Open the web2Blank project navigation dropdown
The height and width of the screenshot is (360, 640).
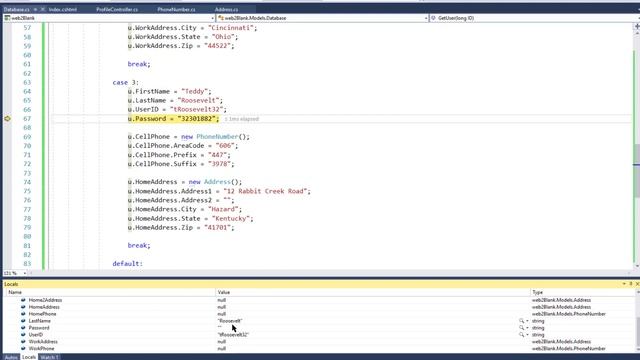(x=109, y=18)
